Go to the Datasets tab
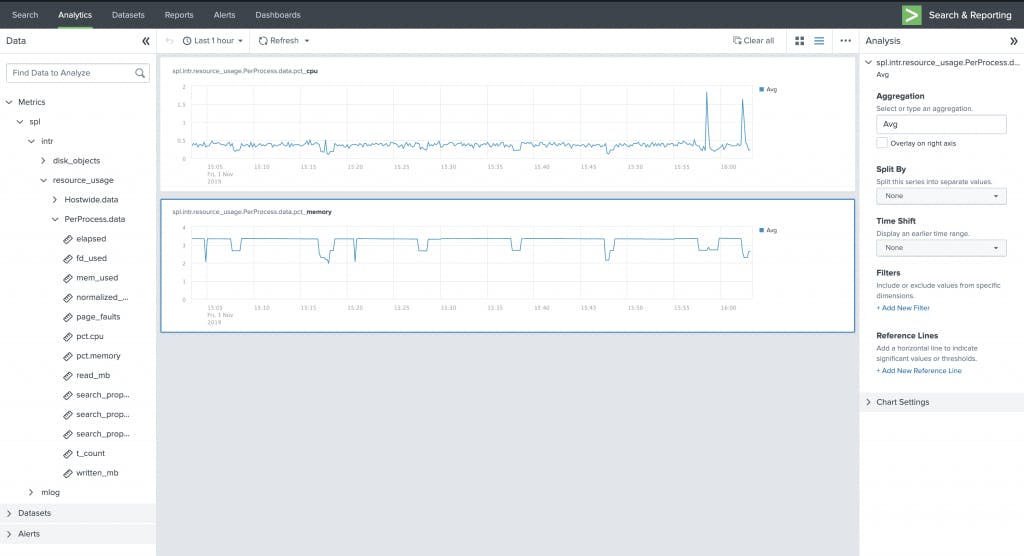The width and height of the screenshot is (1024, 556). click(128, 15)
